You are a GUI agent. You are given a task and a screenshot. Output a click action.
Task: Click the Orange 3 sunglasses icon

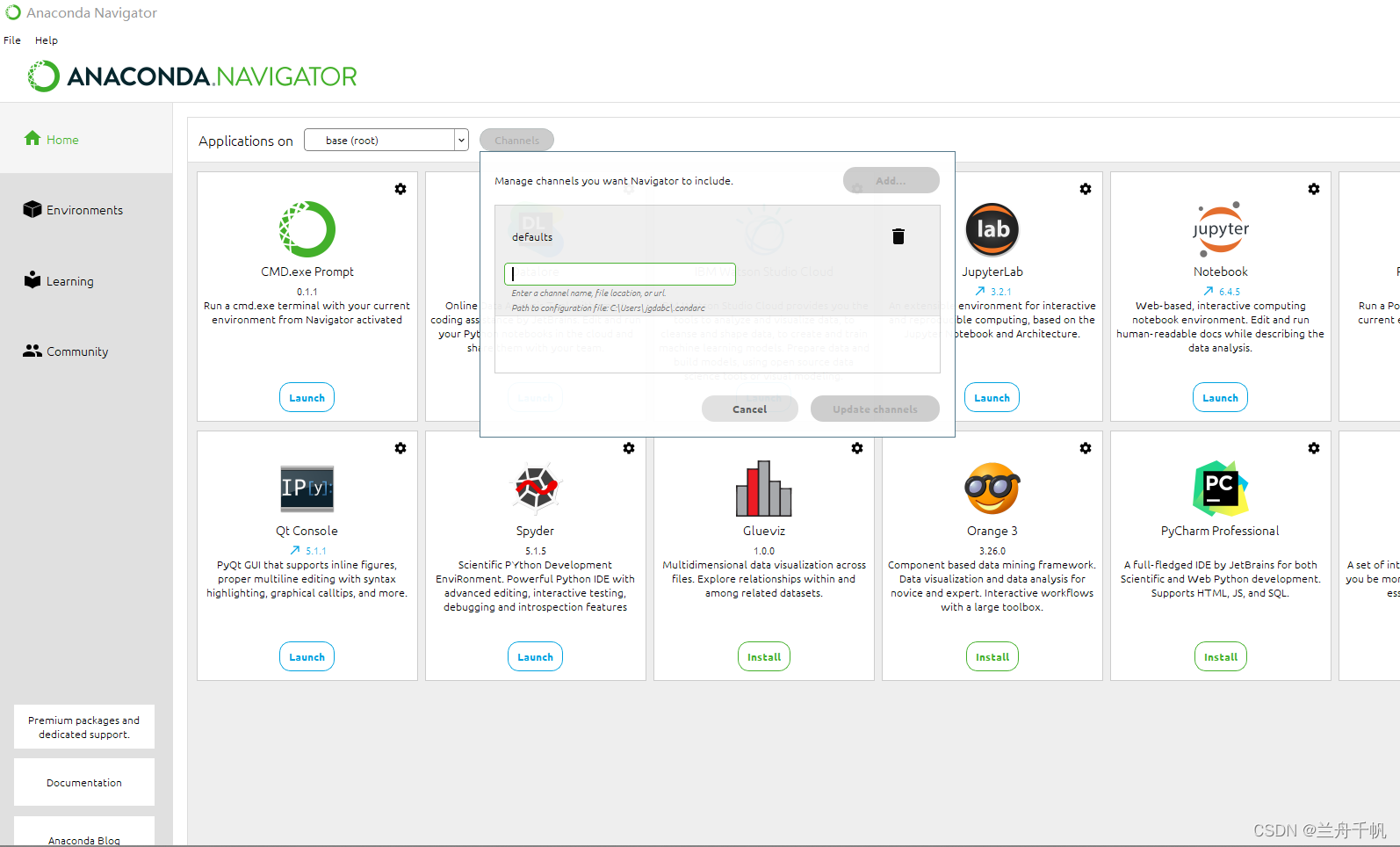pos(992,489)
